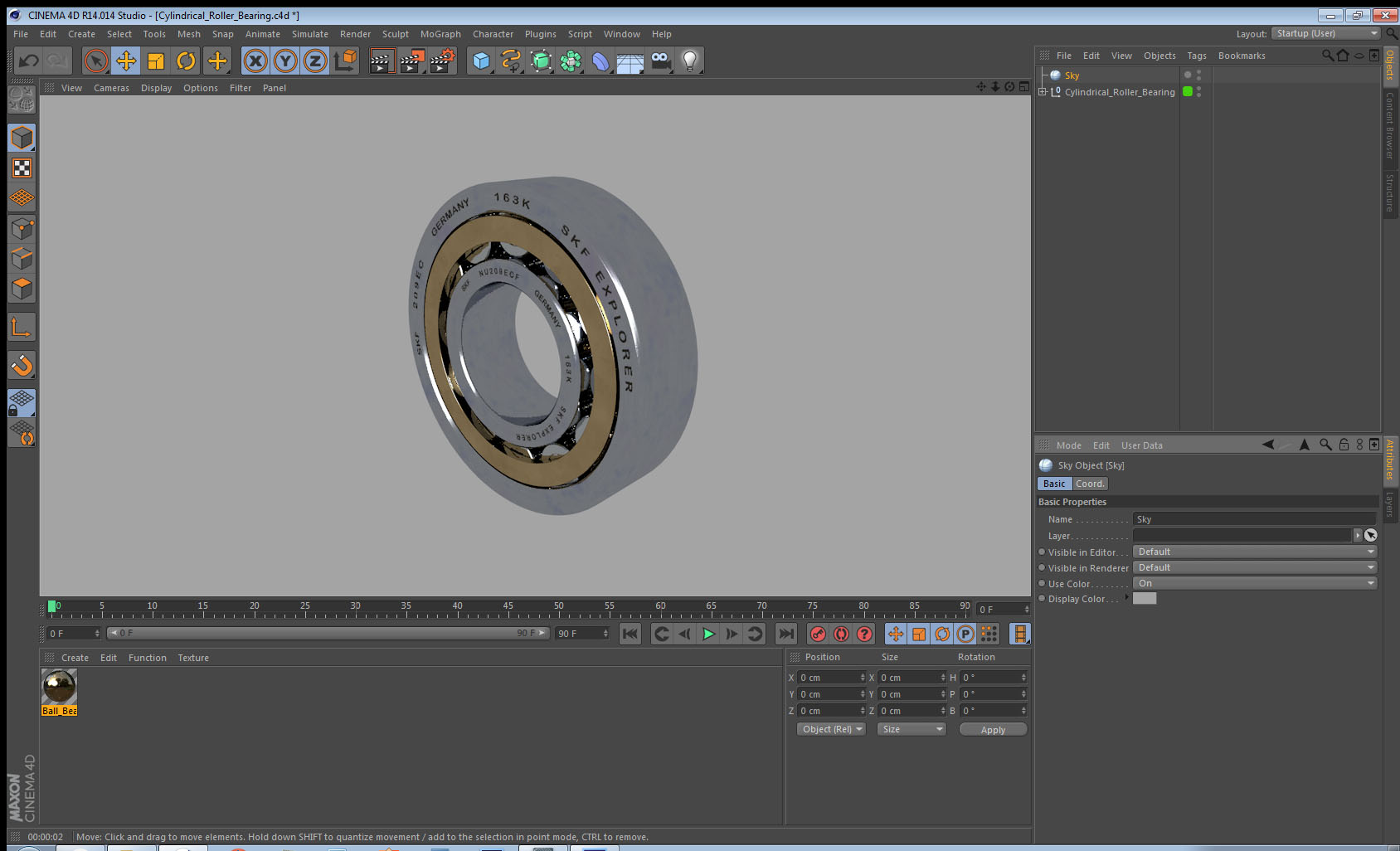The image size is (1400, 851).
Task: Click Render to Picture Viewer icon
Action: [x=412, y=61]
